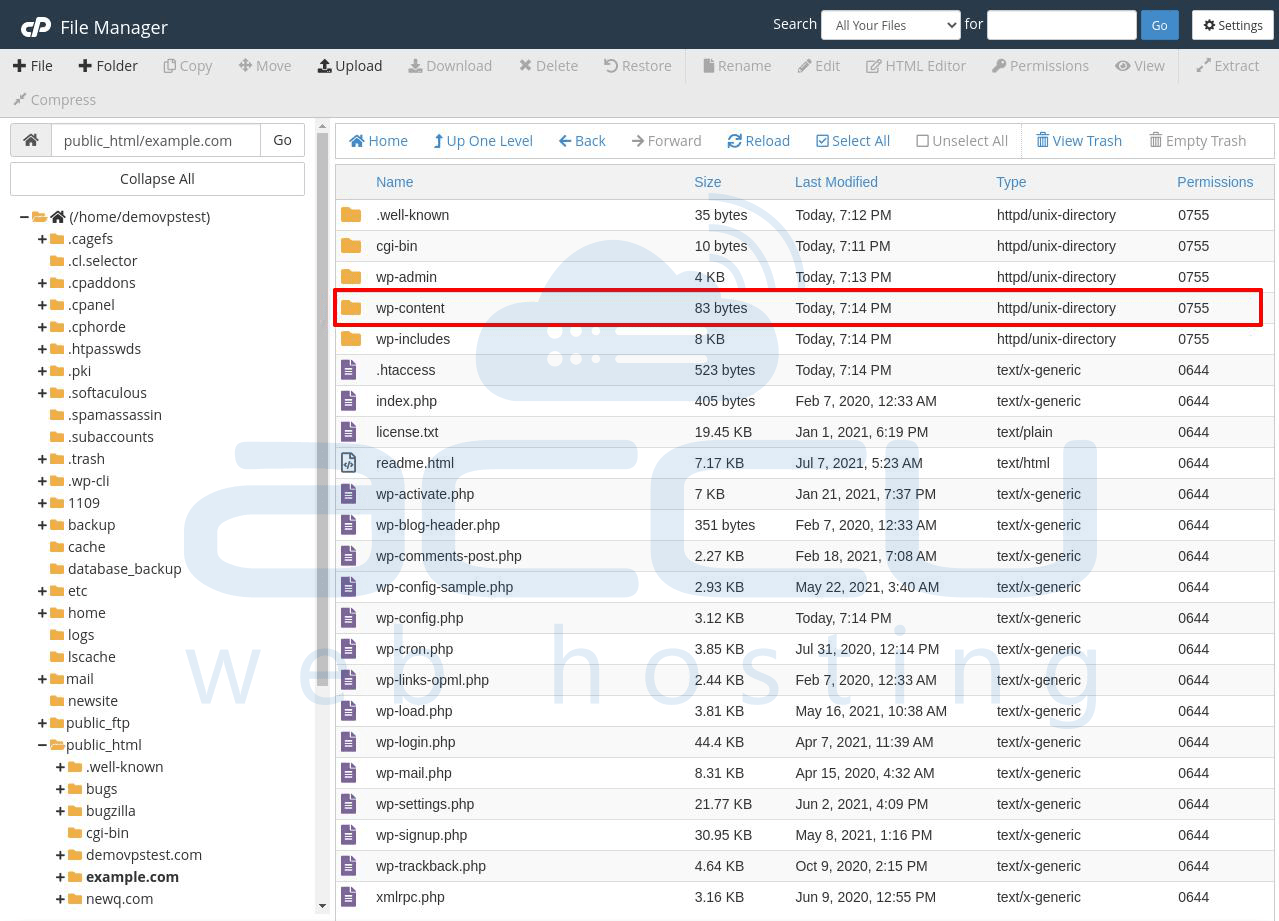The height and width of the screenshot is (921, 1279).
Task: Focus the path field public_html/example.com
Action: pos(156,140)
